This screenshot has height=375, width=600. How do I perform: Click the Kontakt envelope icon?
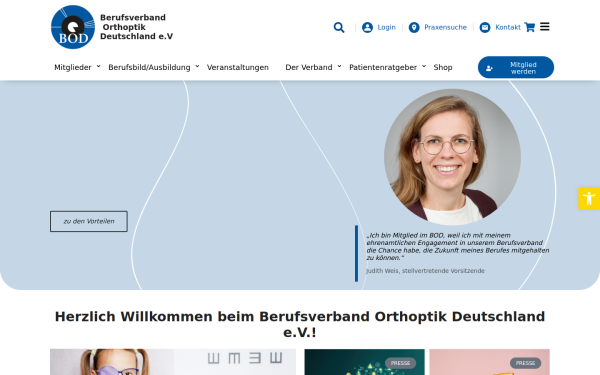tap(485, 28)
